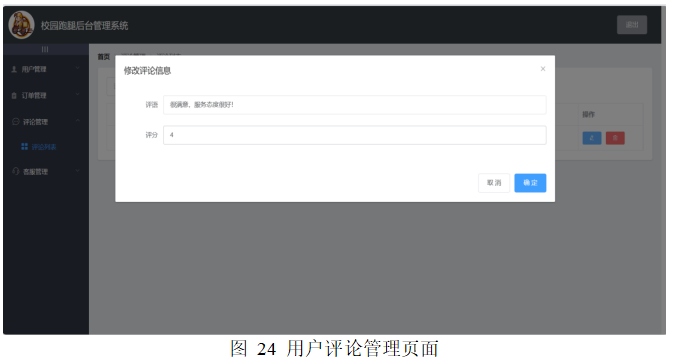Open the 订单管理 sidebar menu
Image resolution: width=680 pixels, height=362 pixels.
coord(46,95)
